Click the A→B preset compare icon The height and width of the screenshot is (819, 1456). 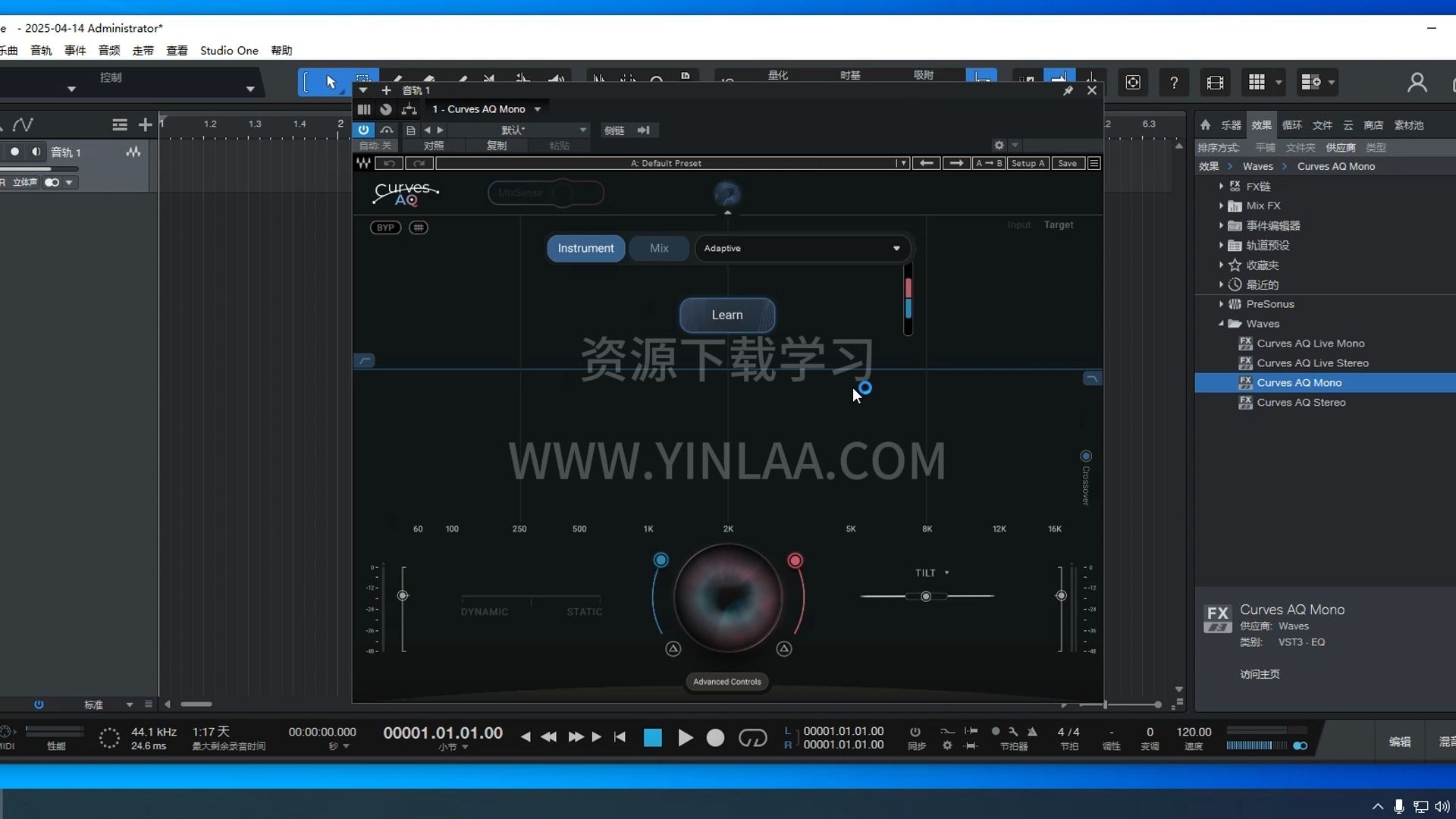(x=989, y=163)
